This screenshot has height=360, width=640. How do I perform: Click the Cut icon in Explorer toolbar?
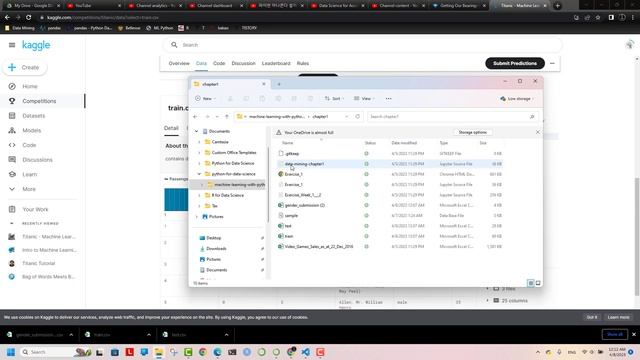point(230,99)
